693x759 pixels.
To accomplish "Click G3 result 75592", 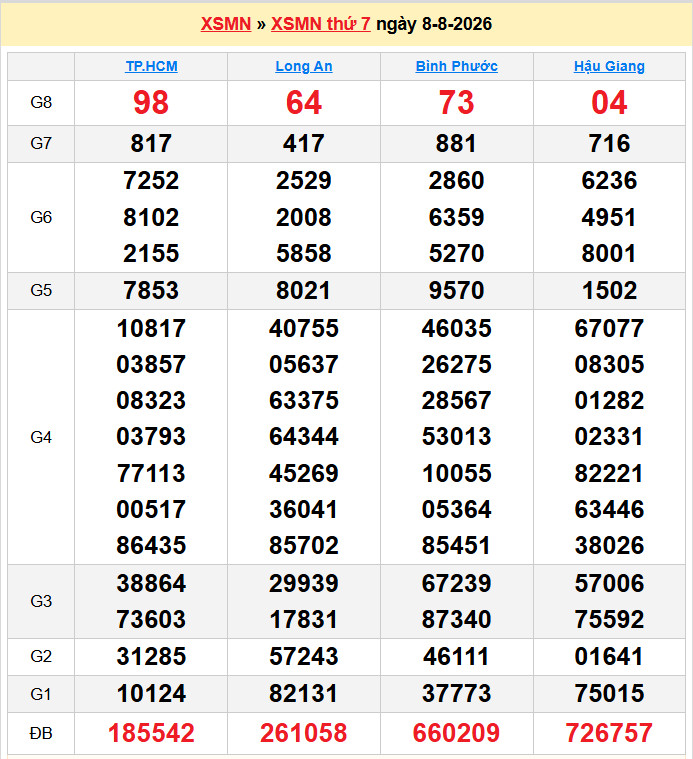I will (x=609, y=620).
